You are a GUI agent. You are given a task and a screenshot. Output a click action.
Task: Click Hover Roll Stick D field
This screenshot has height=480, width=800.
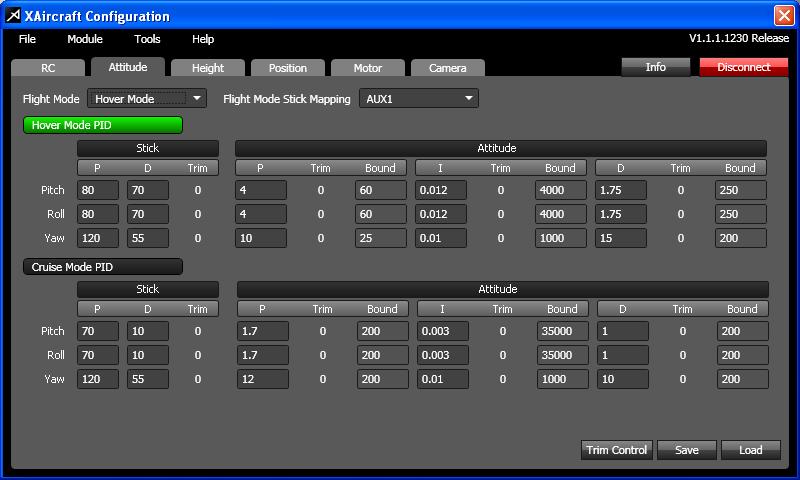pos(147,214)
